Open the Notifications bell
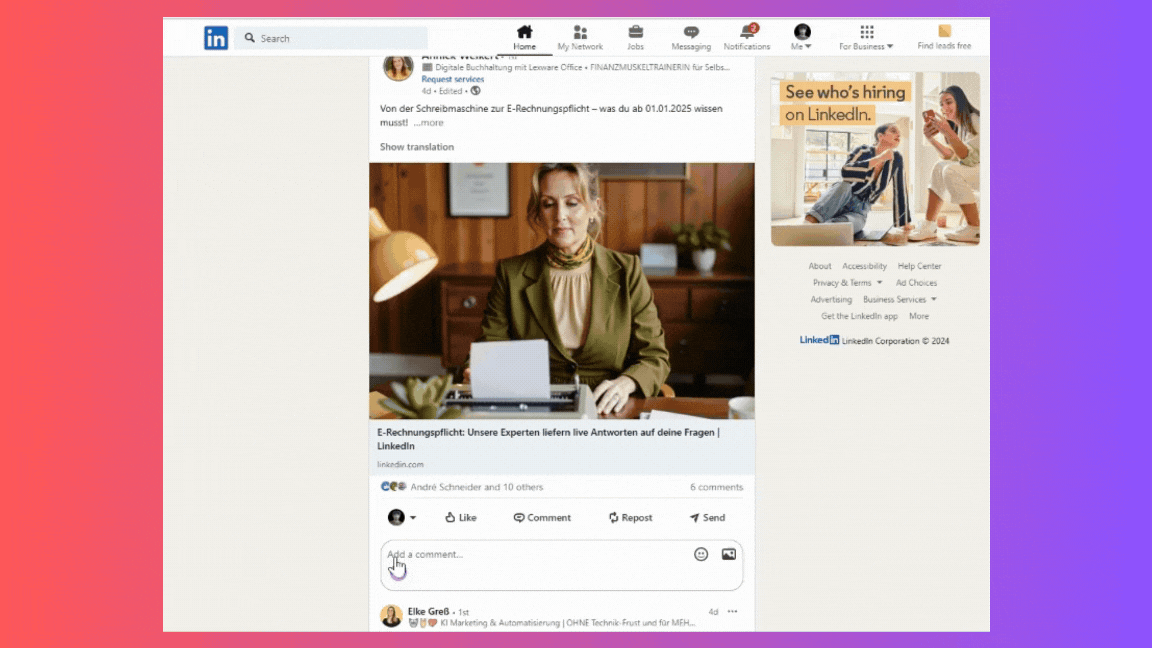The width and height of the screenshot is (1152, 648). 747,33
